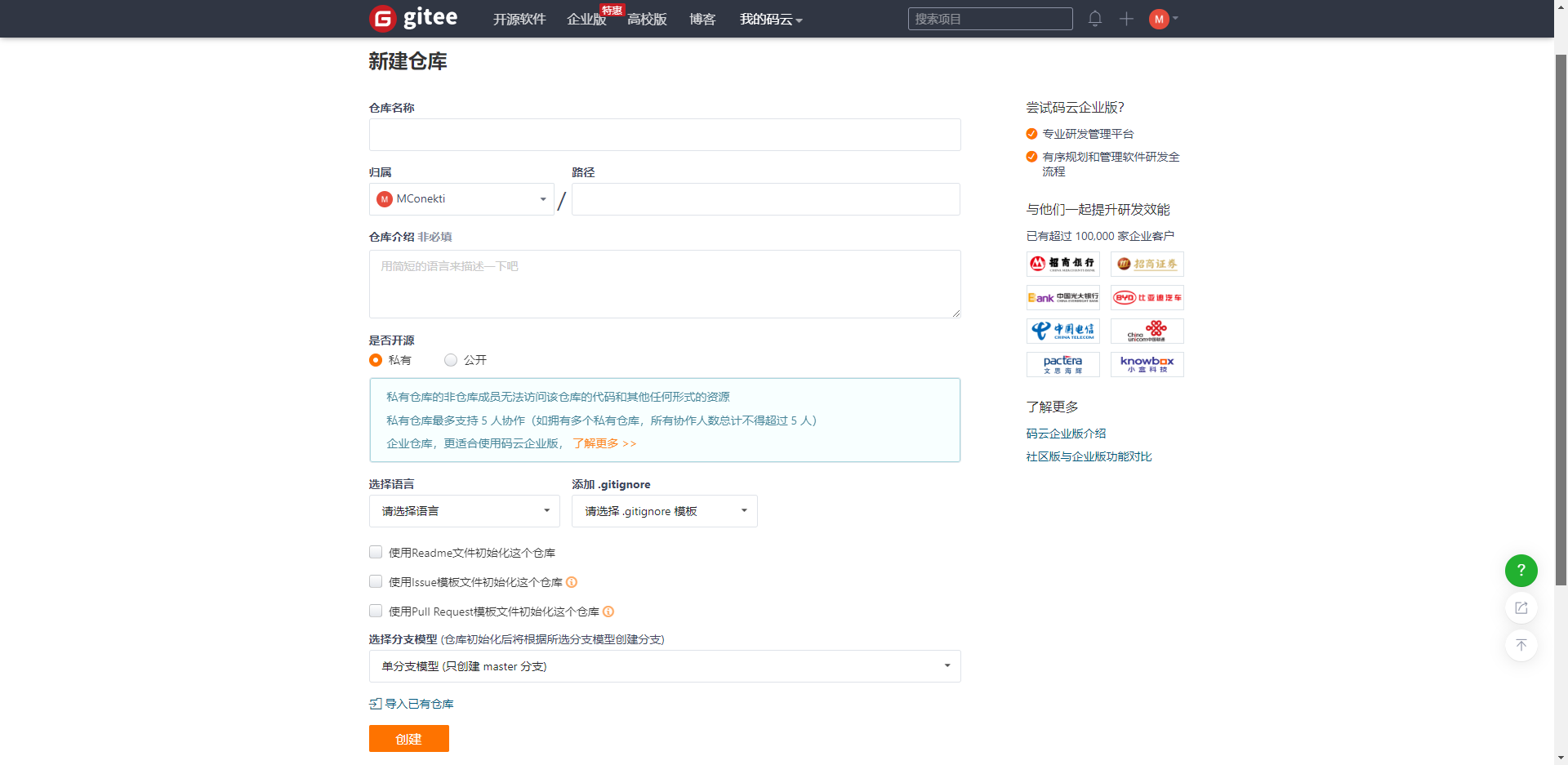The height and width of the screenshot is (765, 1568).
Task: Open the notifications bell icon
Action: (x=1095, y=19)
